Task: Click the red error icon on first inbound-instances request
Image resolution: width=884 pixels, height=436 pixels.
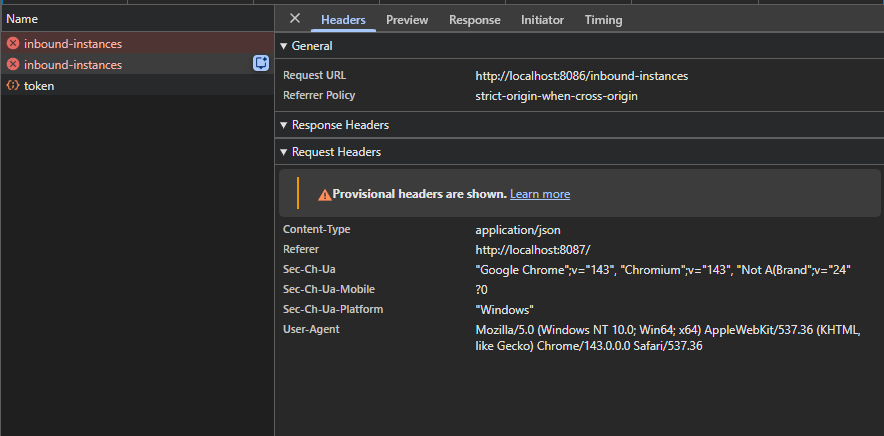Action: point(13,44)
